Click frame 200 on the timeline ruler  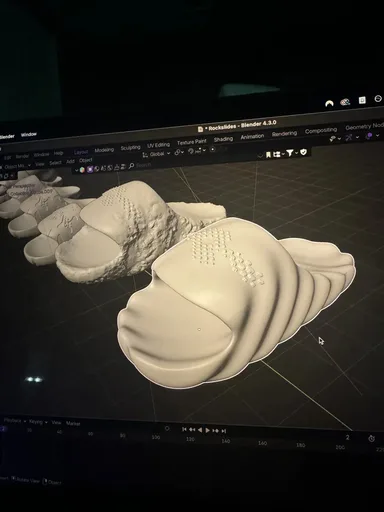click(x=340, y=447)
